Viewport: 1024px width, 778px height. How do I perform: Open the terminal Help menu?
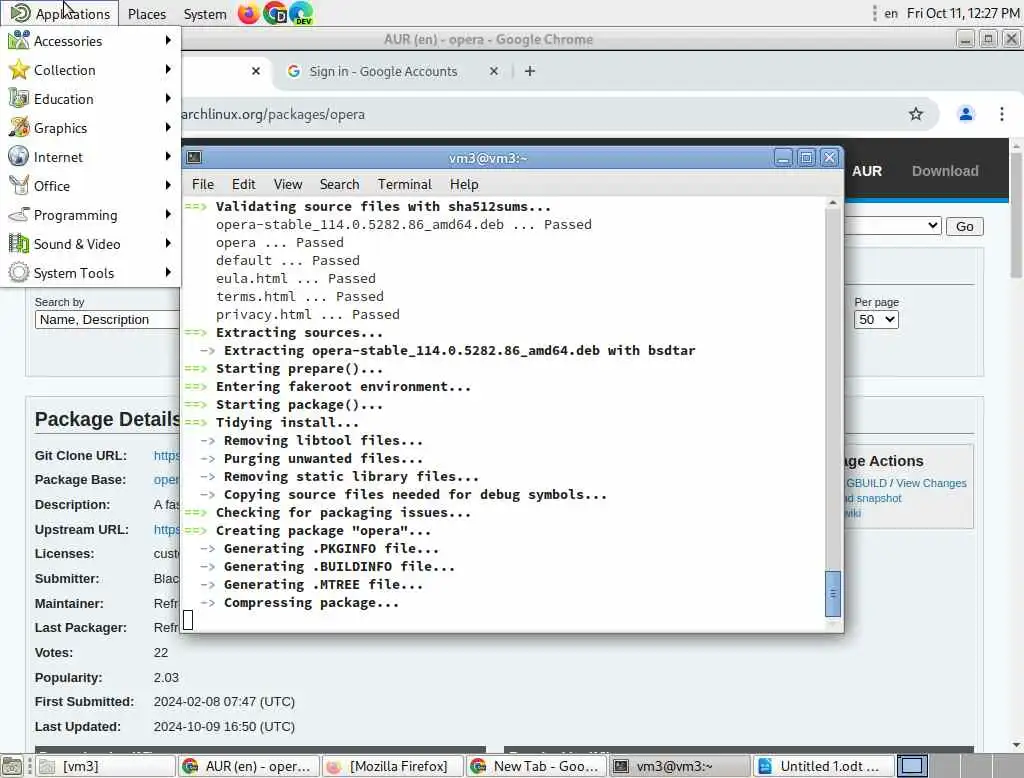point(464,184)
